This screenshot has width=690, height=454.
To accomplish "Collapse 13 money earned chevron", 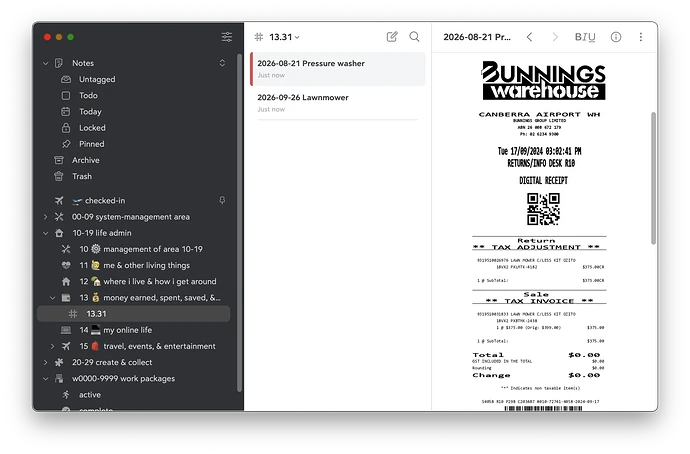I will (x=52, y=298).
